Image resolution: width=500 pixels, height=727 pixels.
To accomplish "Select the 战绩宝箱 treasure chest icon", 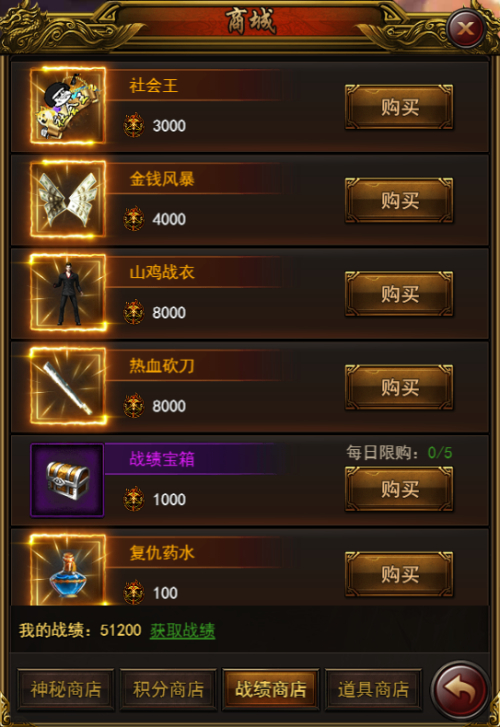I will point(67,480).
